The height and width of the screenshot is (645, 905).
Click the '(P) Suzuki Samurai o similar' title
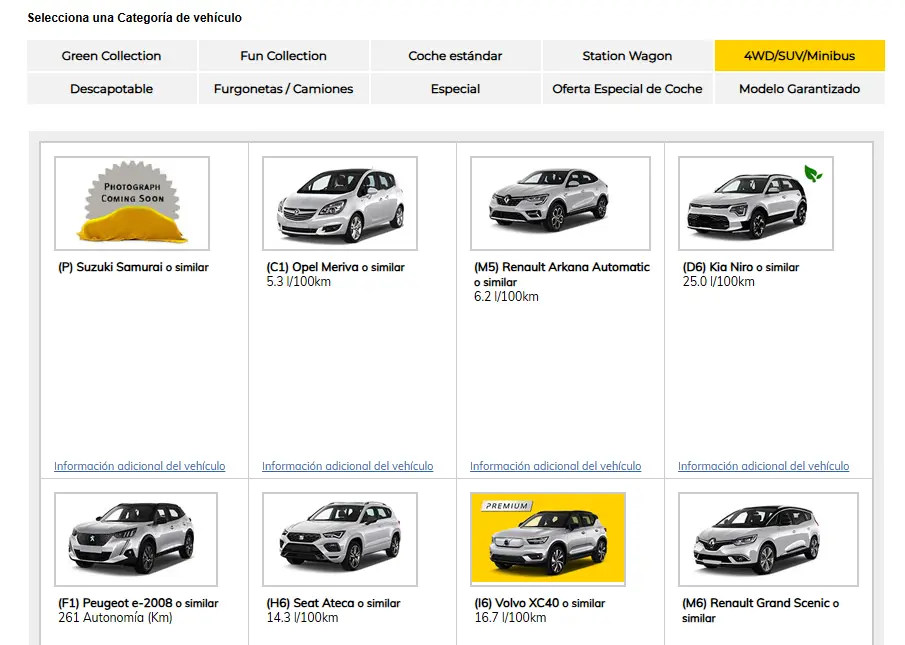click(133, 267)
